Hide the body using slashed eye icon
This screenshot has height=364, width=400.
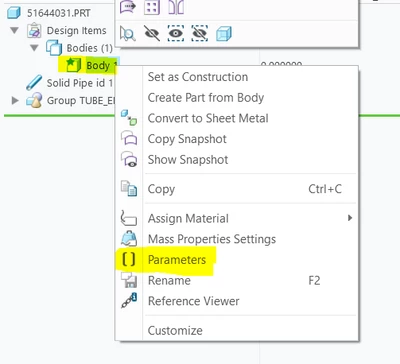tap(152, 33)
